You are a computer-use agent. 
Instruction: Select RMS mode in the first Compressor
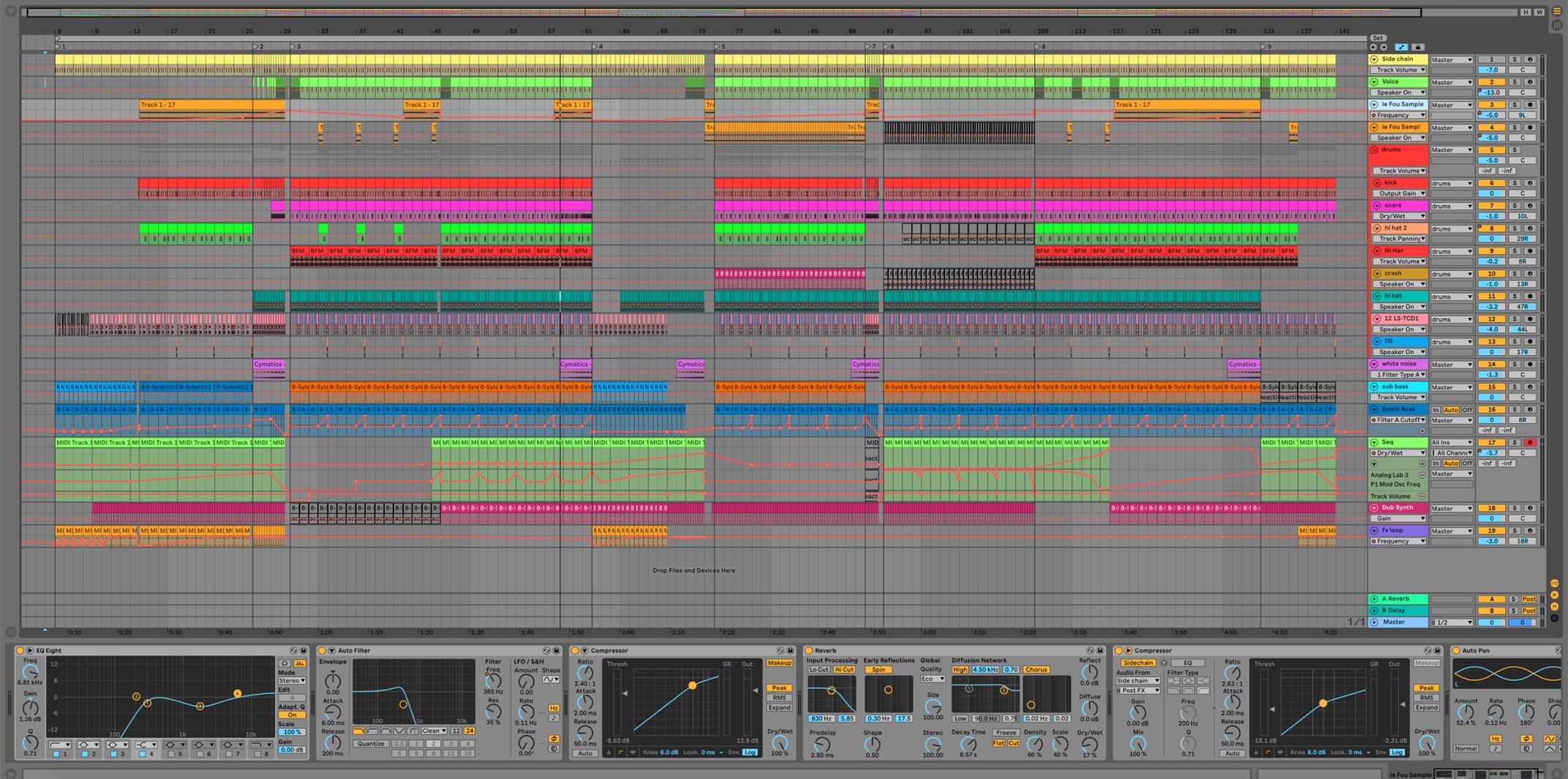[x=779, y=698]
